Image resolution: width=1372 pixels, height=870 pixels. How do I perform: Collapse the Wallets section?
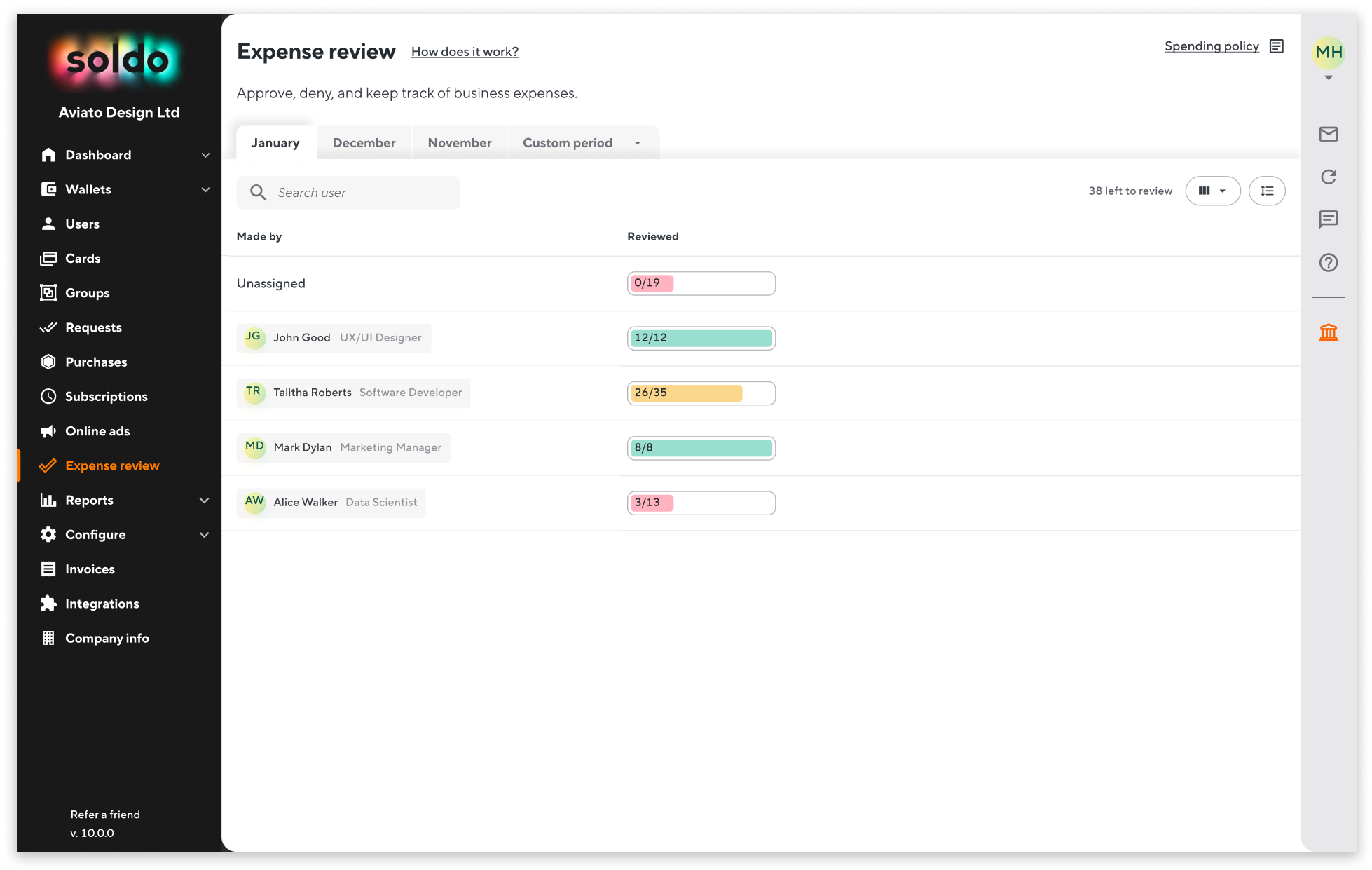pos(205,189)
